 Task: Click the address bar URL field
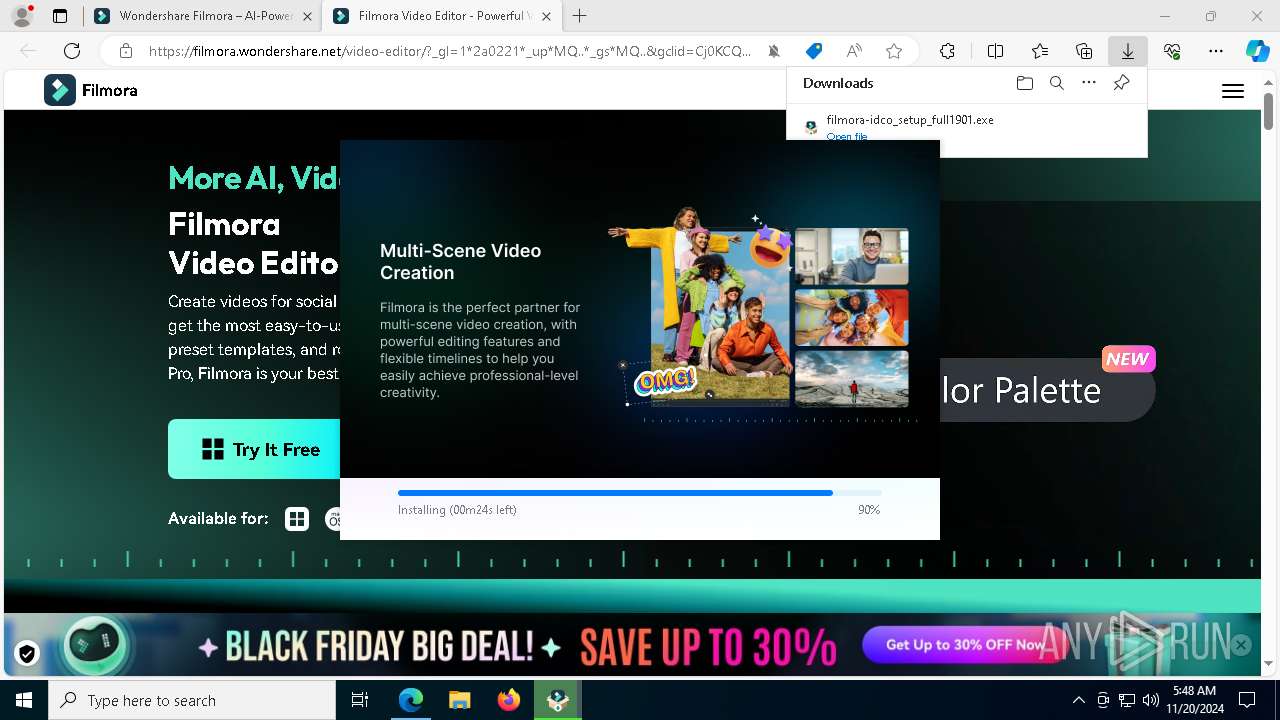[450, 51]
